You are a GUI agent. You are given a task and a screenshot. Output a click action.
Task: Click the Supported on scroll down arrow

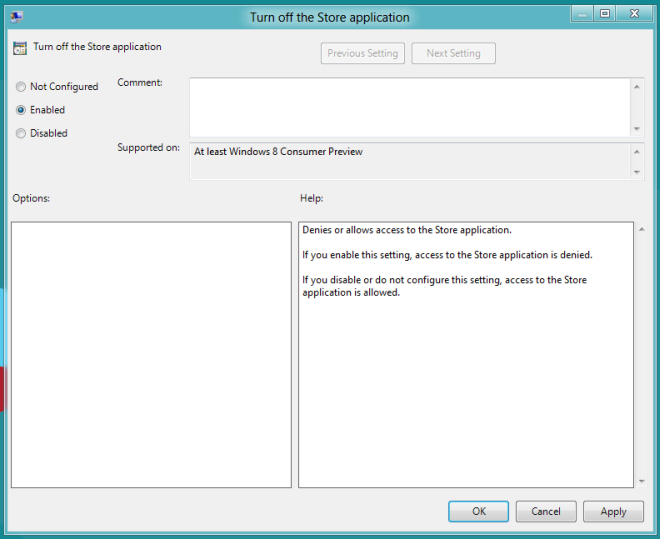point(637,173)
